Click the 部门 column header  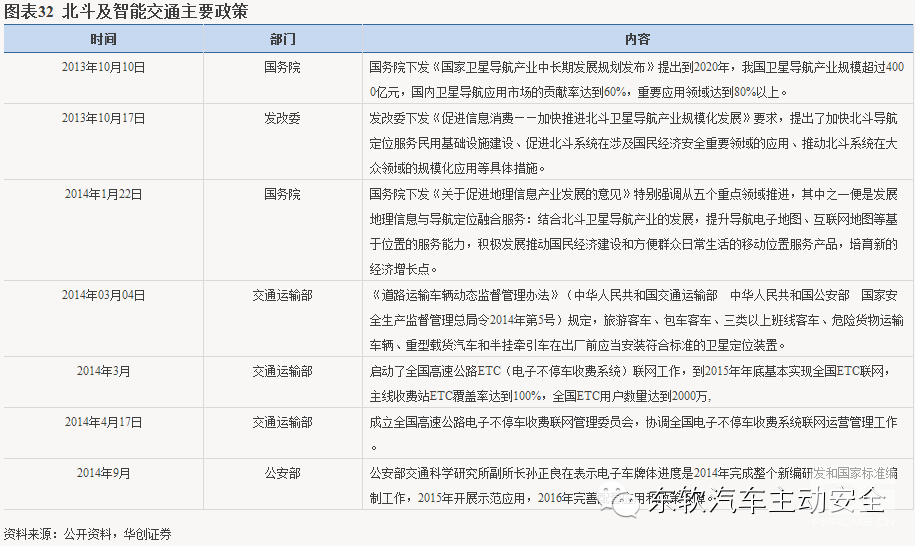click(x=282, y=39)
